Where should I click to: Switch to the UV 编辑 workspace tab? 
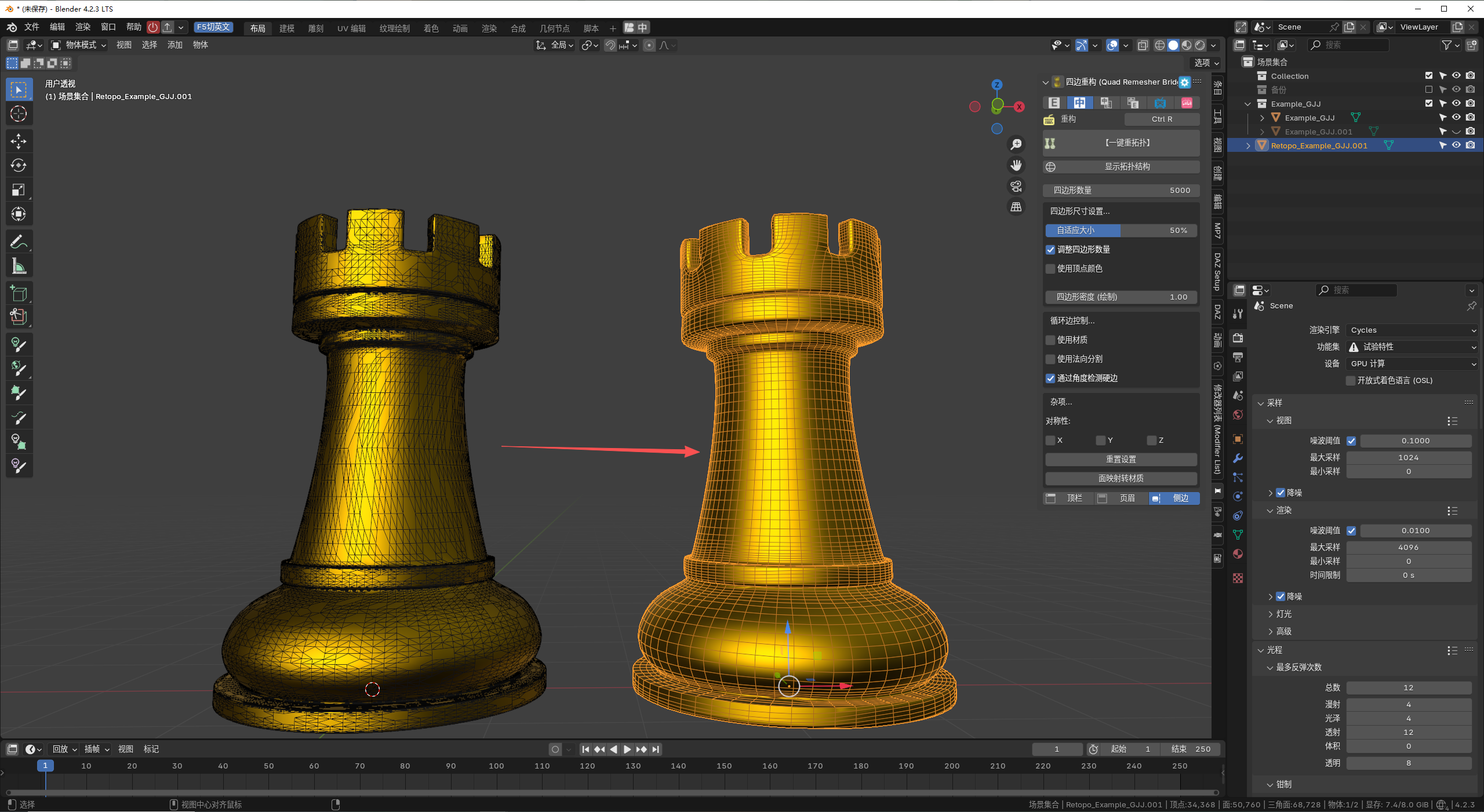(x=351, y=28)
